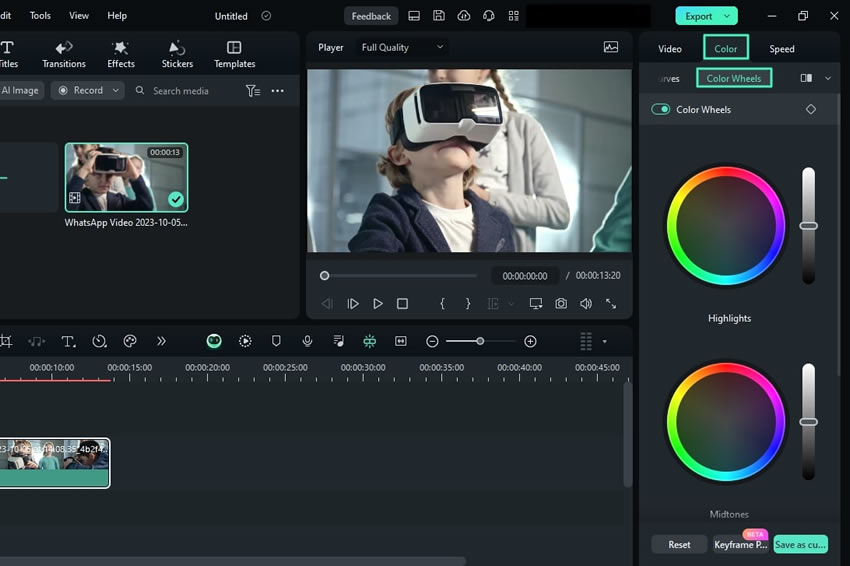Image resolution: width=850 pixels, height=566 pixels.
Task: Click the Highlights color wheel
Action: (x=726, y=226)
